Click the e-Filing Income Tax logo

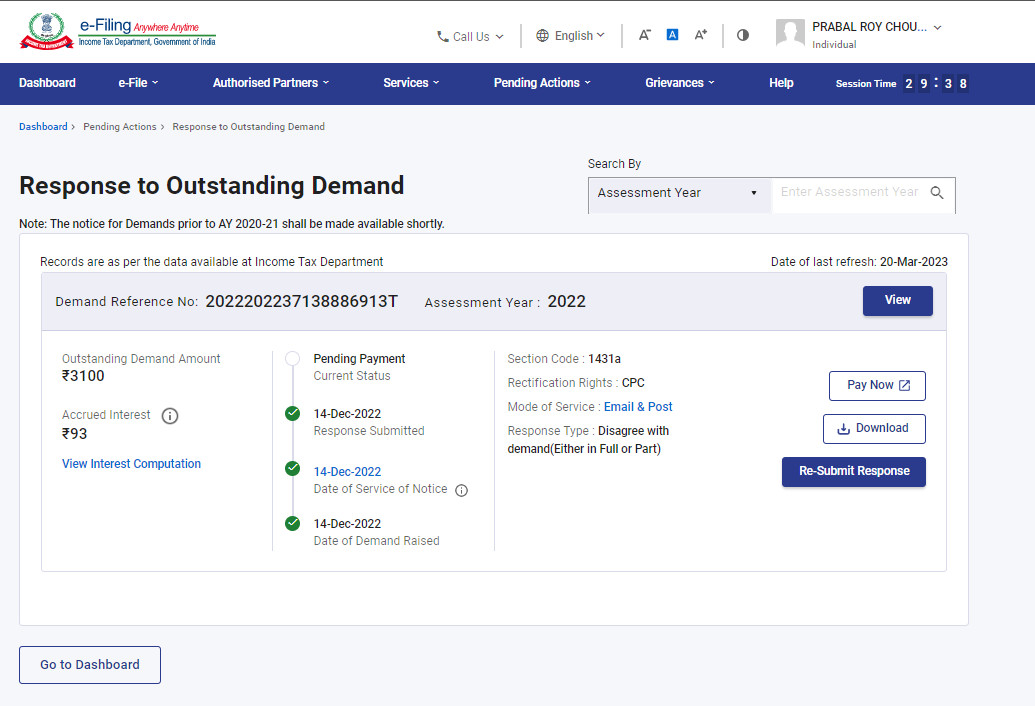[118, 31]
